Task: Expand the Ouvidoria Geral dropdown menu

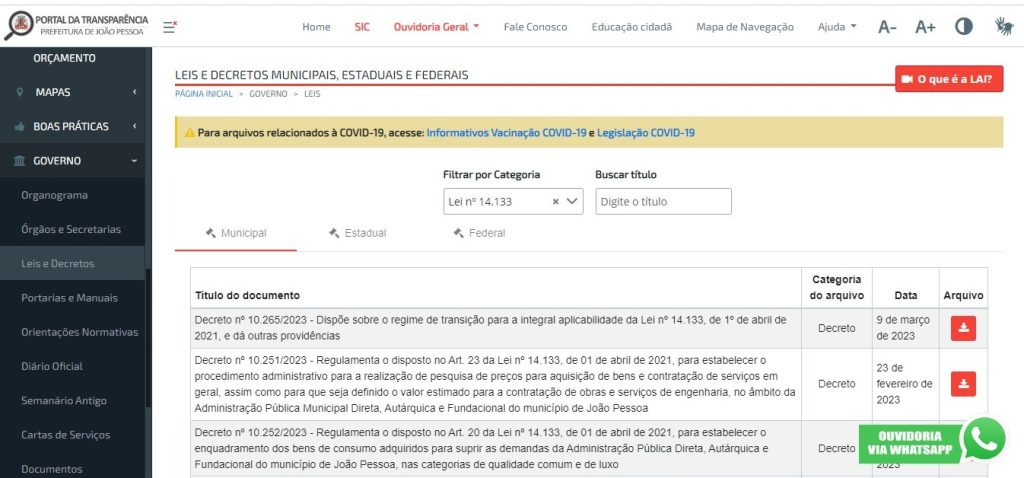Action: 436,27
